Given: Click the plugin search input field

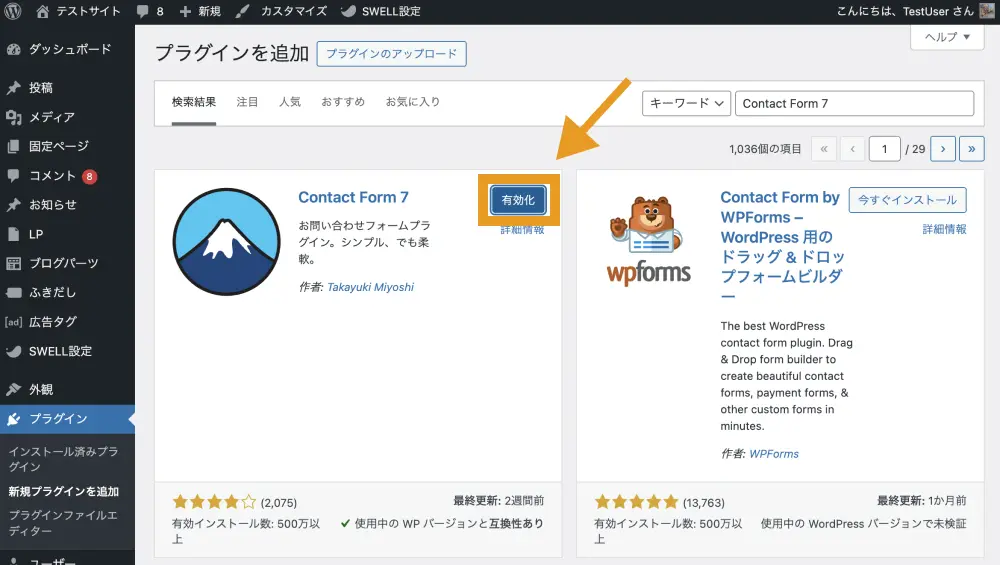Looking at the screenshot, I should point(854,103).
